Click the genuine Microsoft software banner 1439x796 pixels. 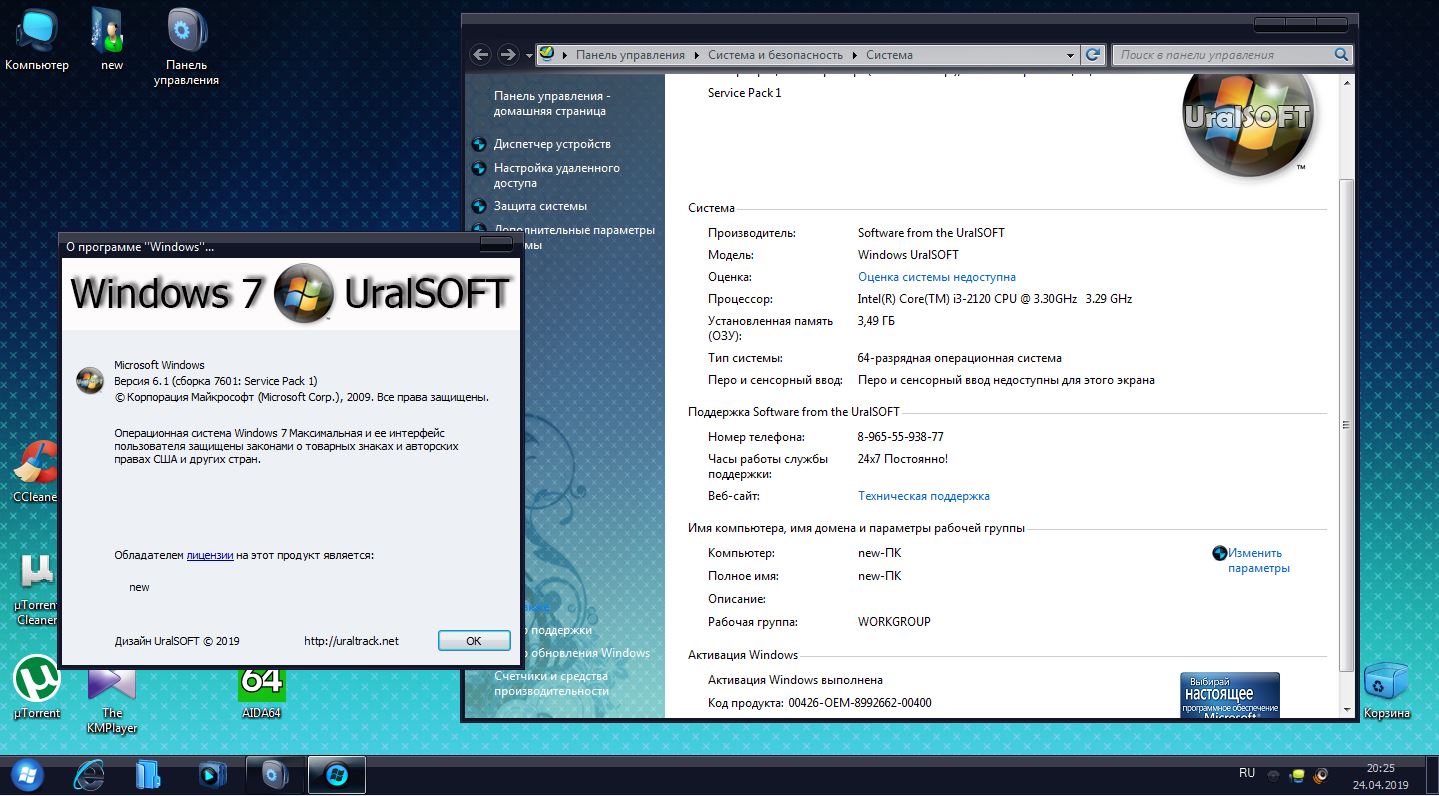click(1230, 695)
